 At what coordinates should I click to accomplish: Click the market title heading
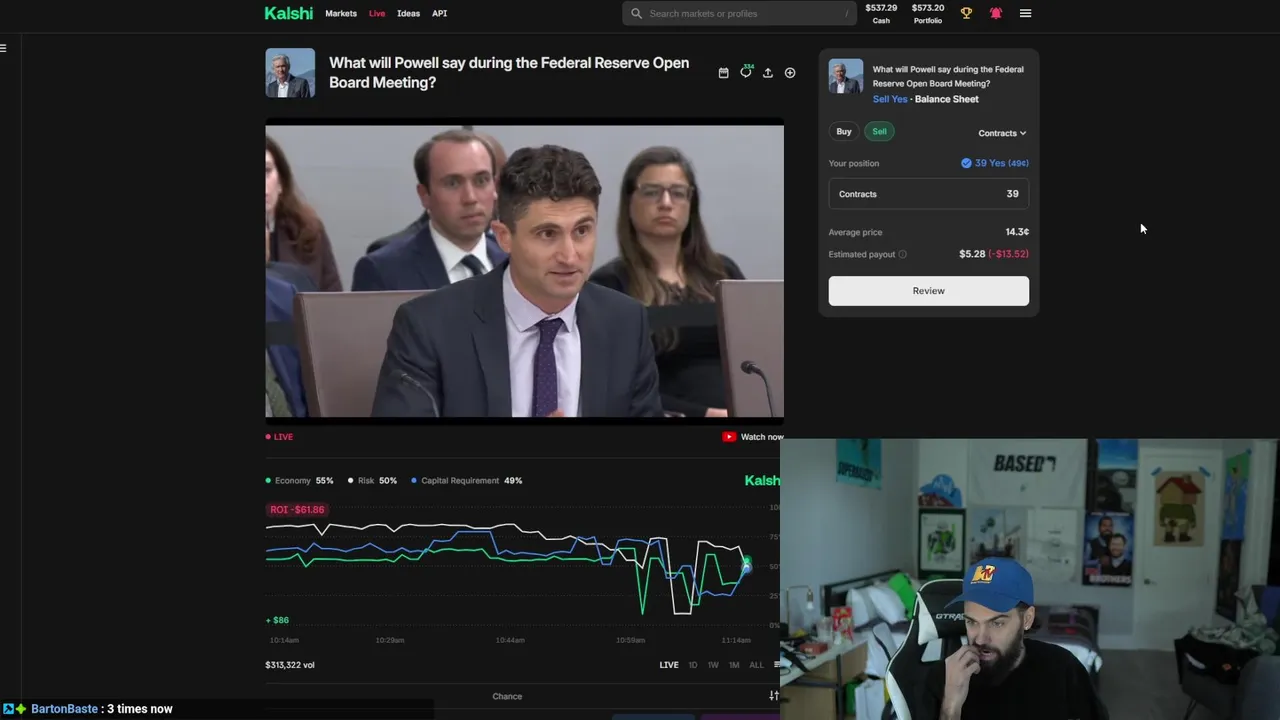(x=509, y=73)
